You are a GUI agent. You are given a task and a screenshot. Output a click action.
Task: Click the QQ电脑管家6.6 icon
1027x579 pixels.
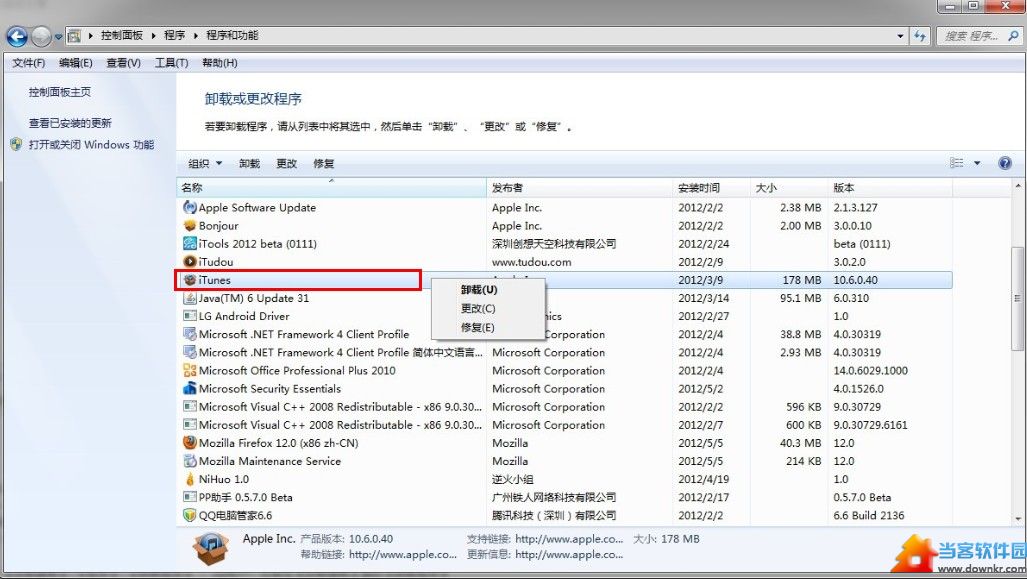tap(189, 515)
